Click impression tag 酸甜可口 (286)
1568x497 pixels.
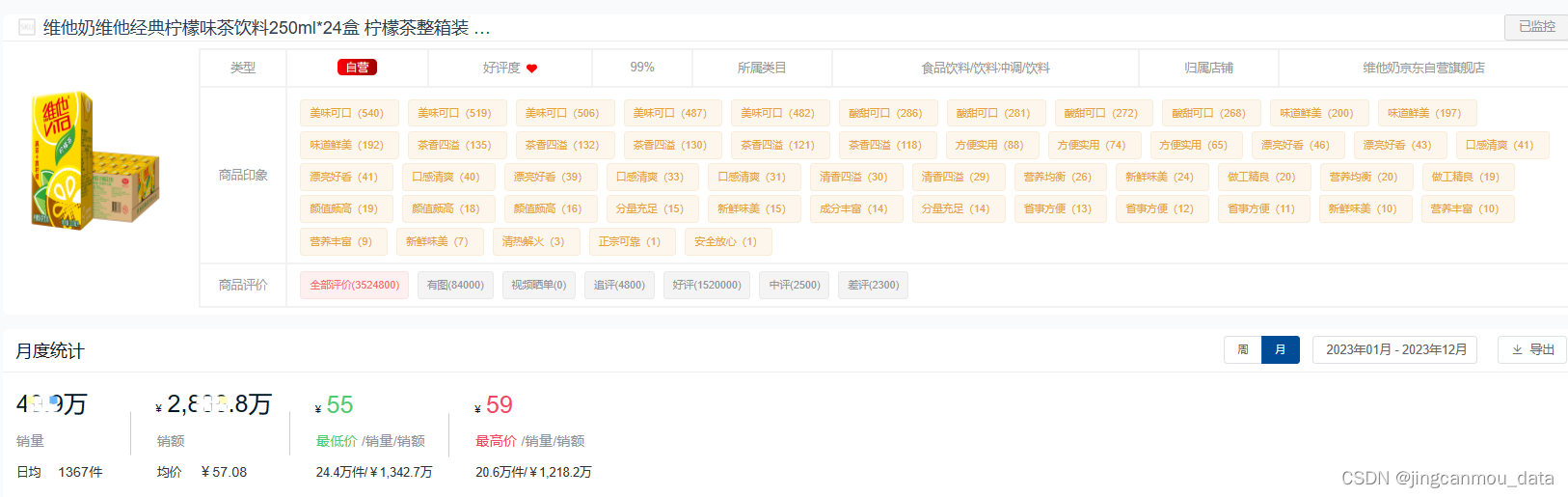tap(888, 113)
